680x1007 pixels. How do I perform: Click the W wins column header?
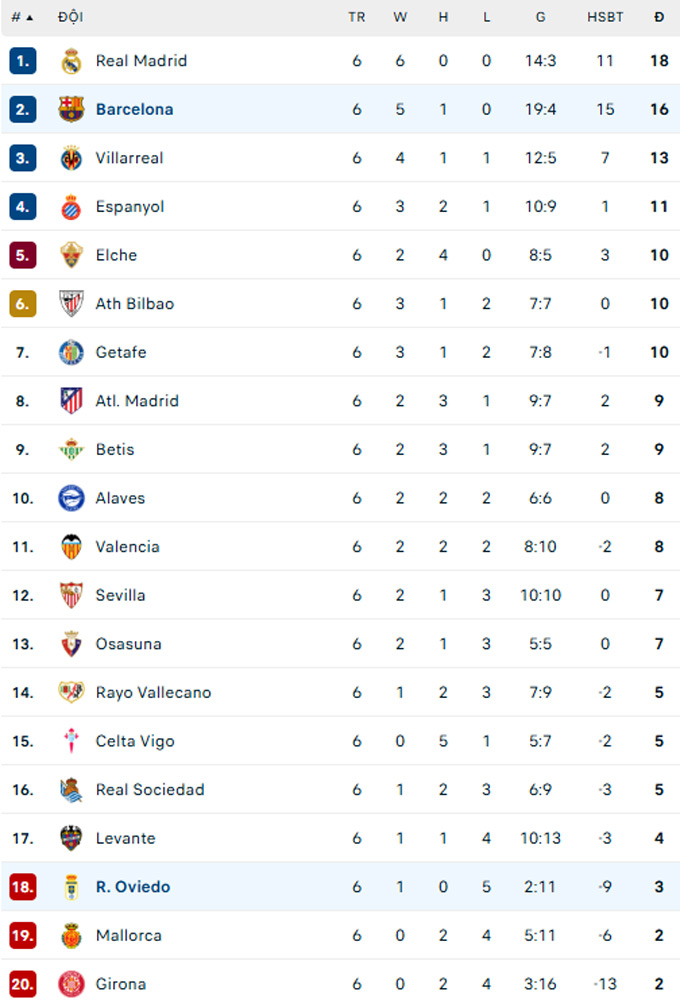tap(400, 18)
